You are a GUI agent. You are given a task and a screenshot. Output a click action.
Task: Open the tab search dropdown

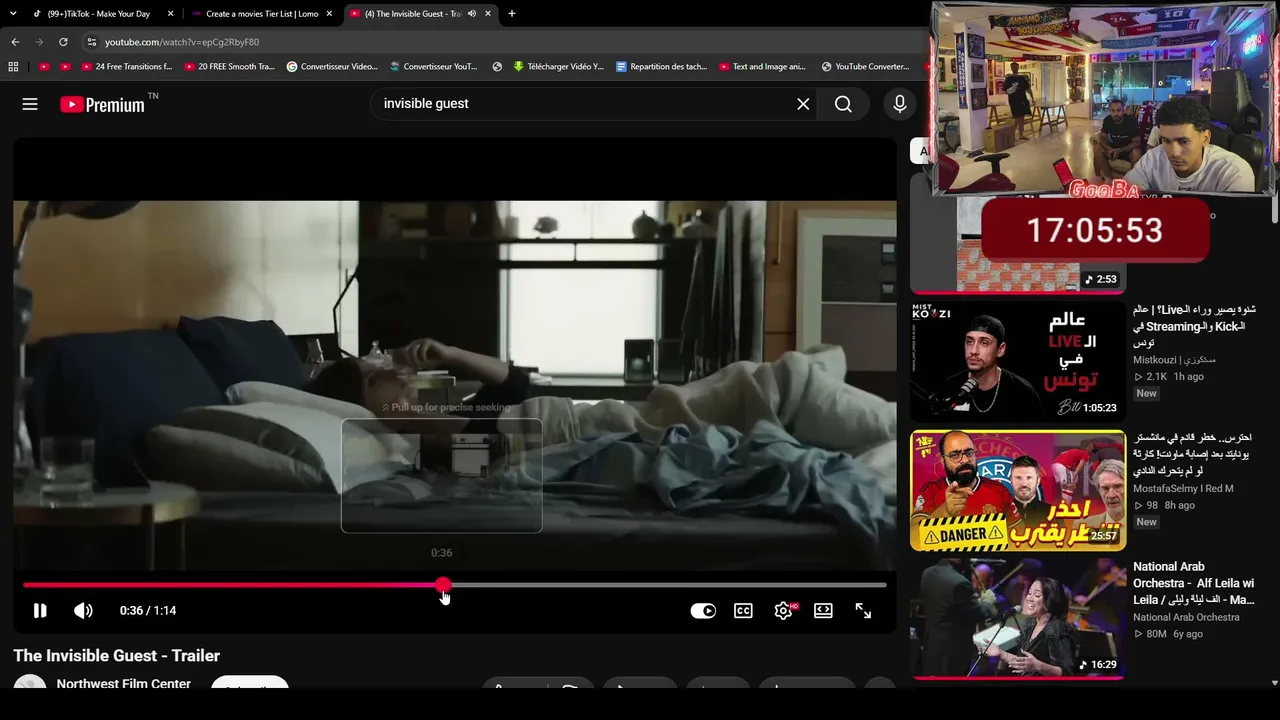tap(13, 14)
